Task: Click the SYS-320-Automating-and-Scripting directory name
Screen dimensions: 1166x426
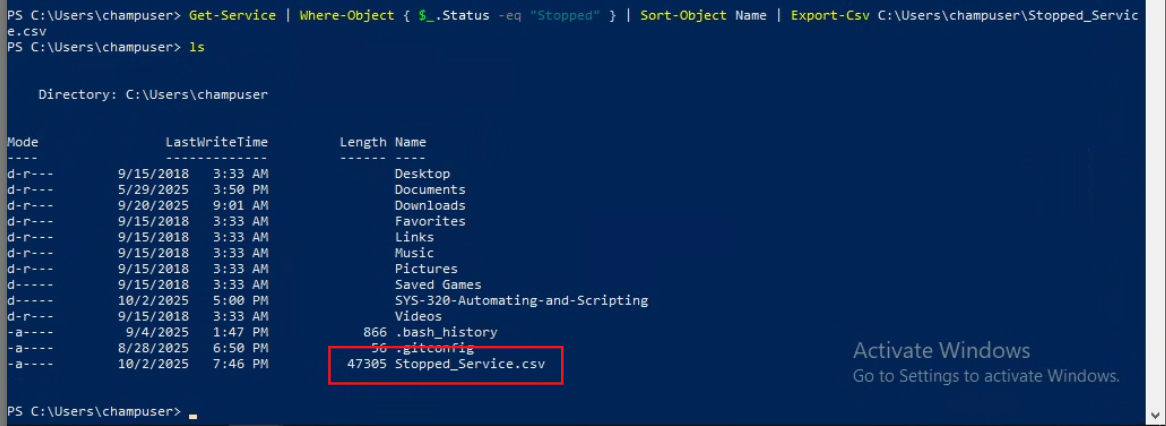Action: (x=521, y=300)
